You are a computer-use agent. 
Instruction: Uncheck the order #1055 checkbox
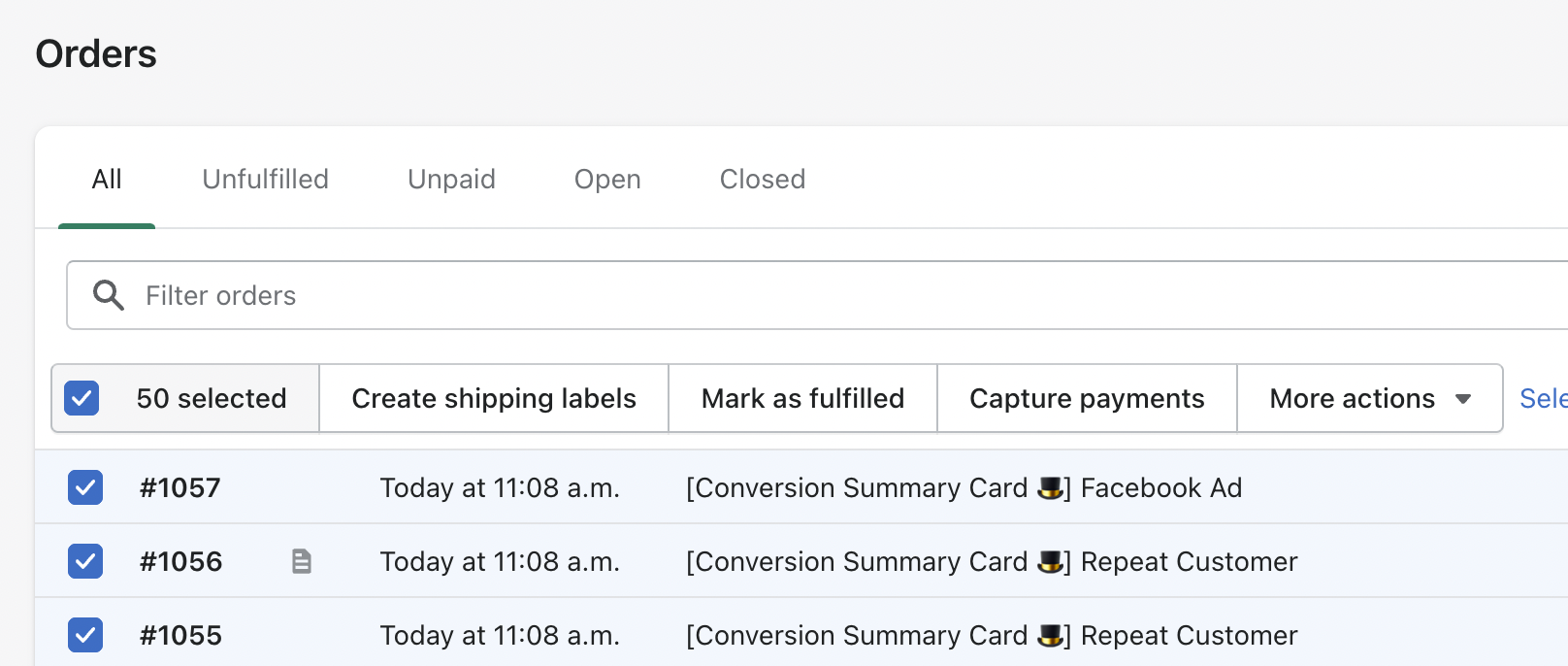85,635
